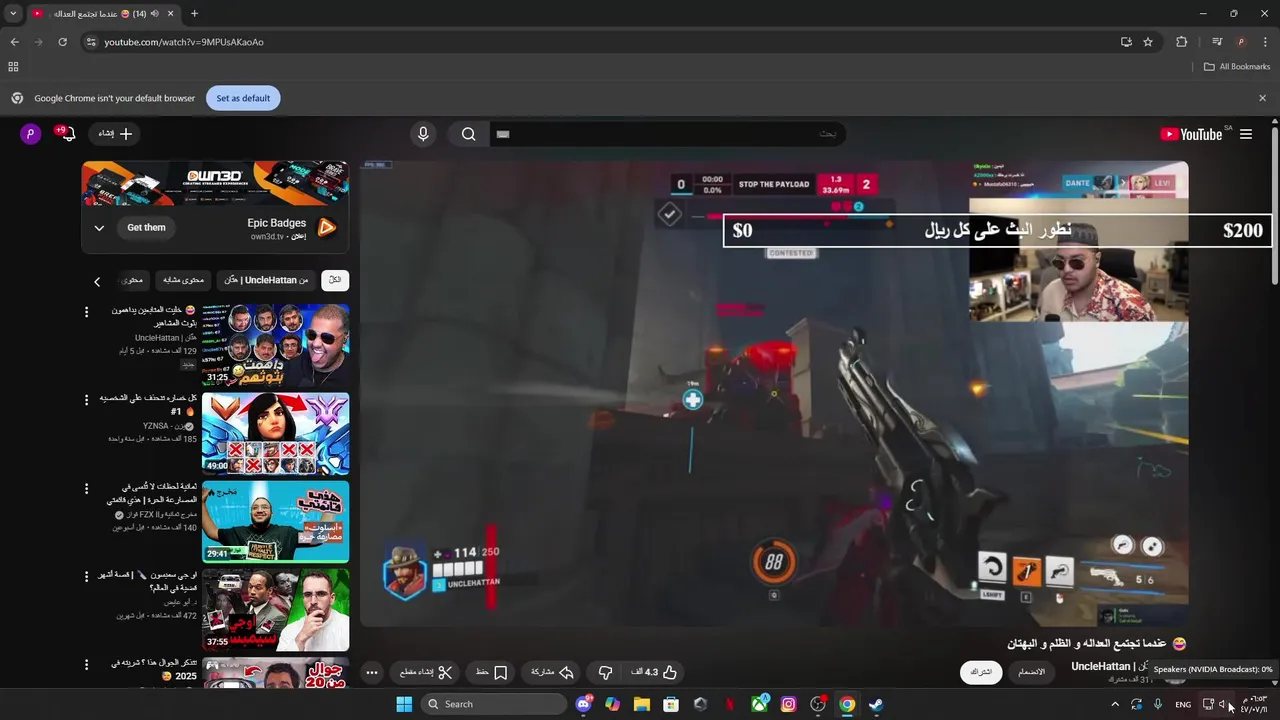
Task: Click the Create (إنشاء) button
Action: click(114, 134)
